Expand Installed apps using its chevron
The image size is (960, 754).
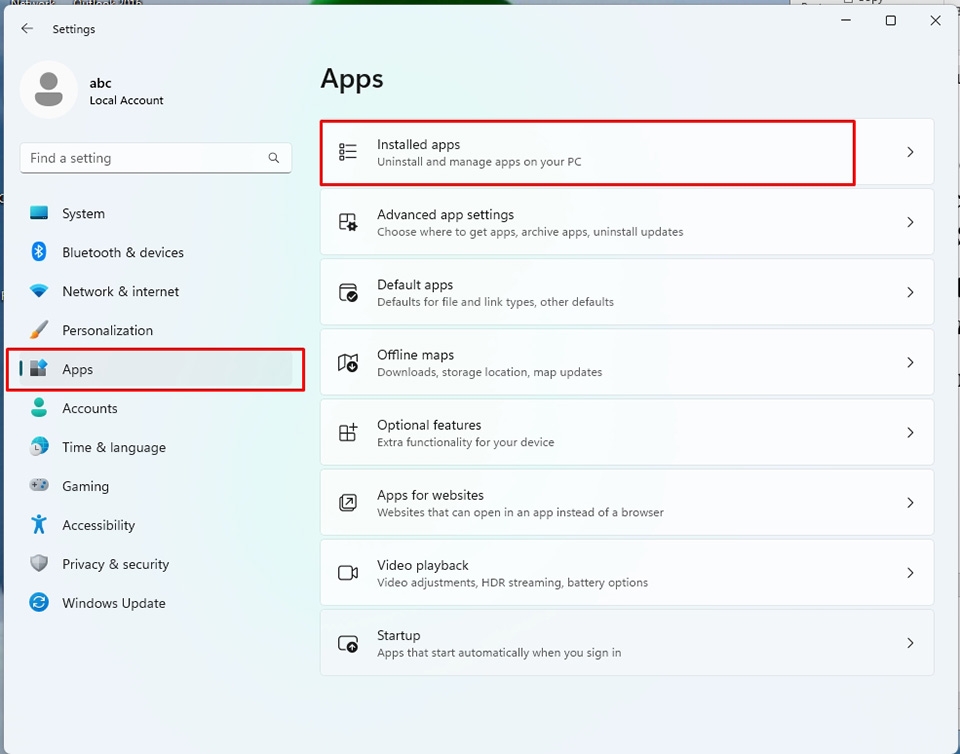click(x=910, y=152)
